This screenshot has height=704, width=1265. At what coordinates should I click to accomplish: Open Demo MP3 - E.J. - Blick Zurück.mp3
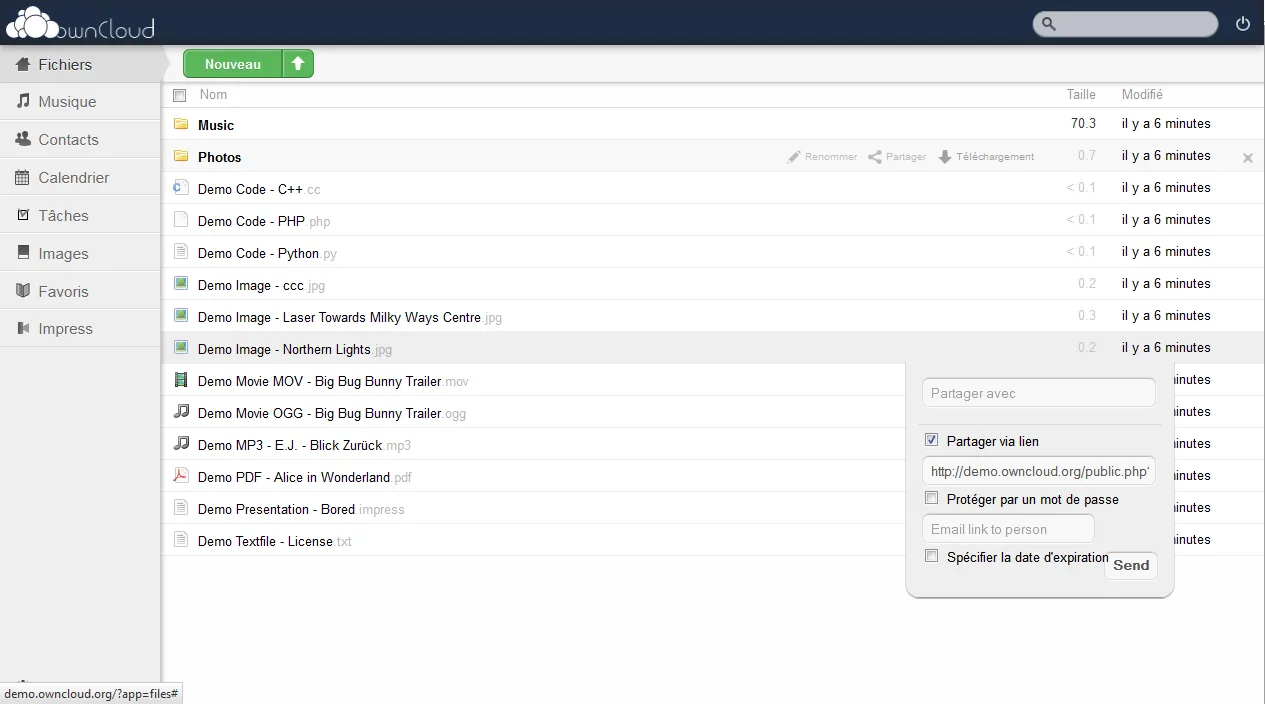(x=304, y=445)
